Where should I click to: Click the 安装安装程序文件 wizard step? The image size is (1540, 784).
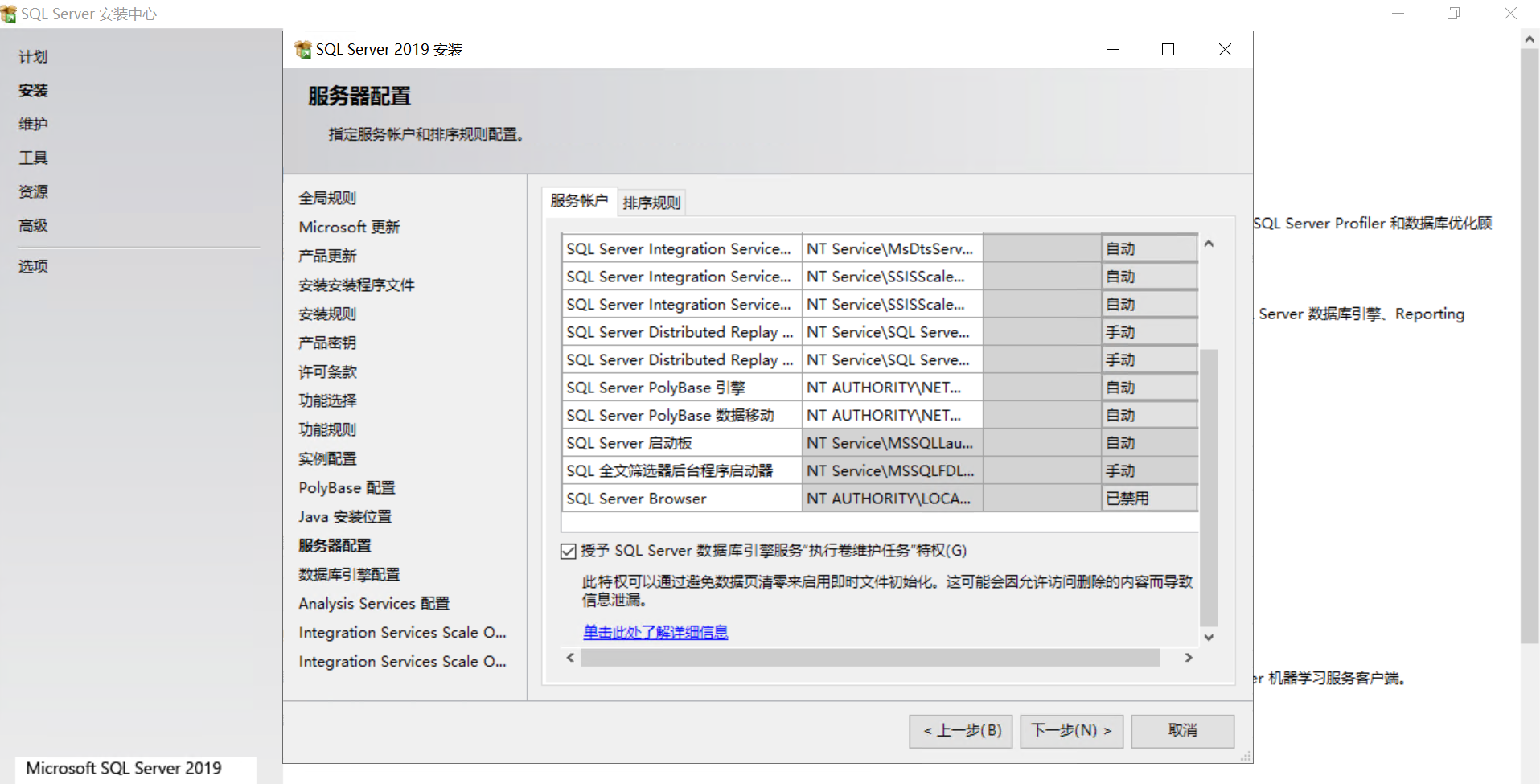point(356,285)
